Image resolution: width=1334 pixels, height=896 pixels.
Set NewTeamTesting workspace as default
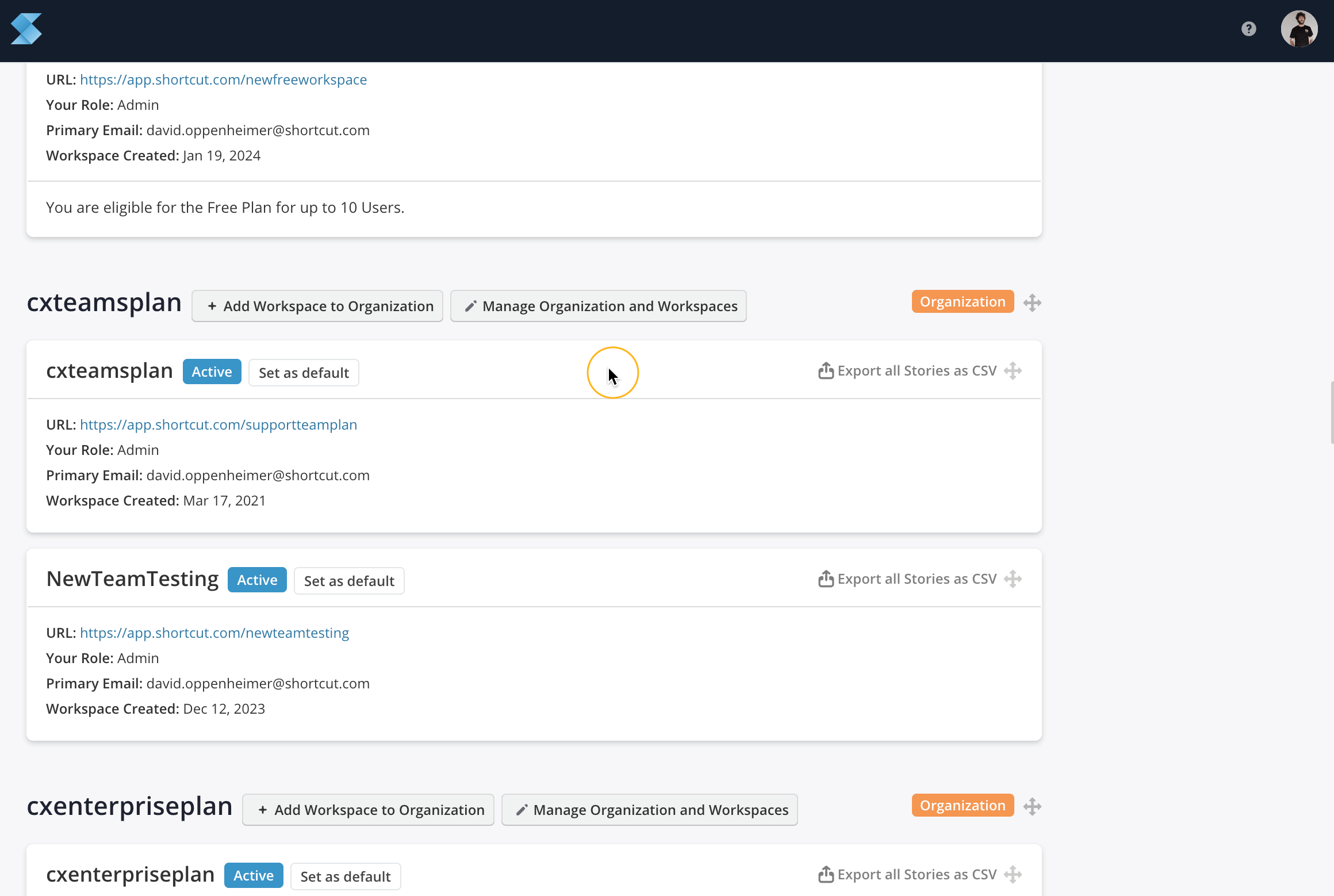click(x=349, y=581)
